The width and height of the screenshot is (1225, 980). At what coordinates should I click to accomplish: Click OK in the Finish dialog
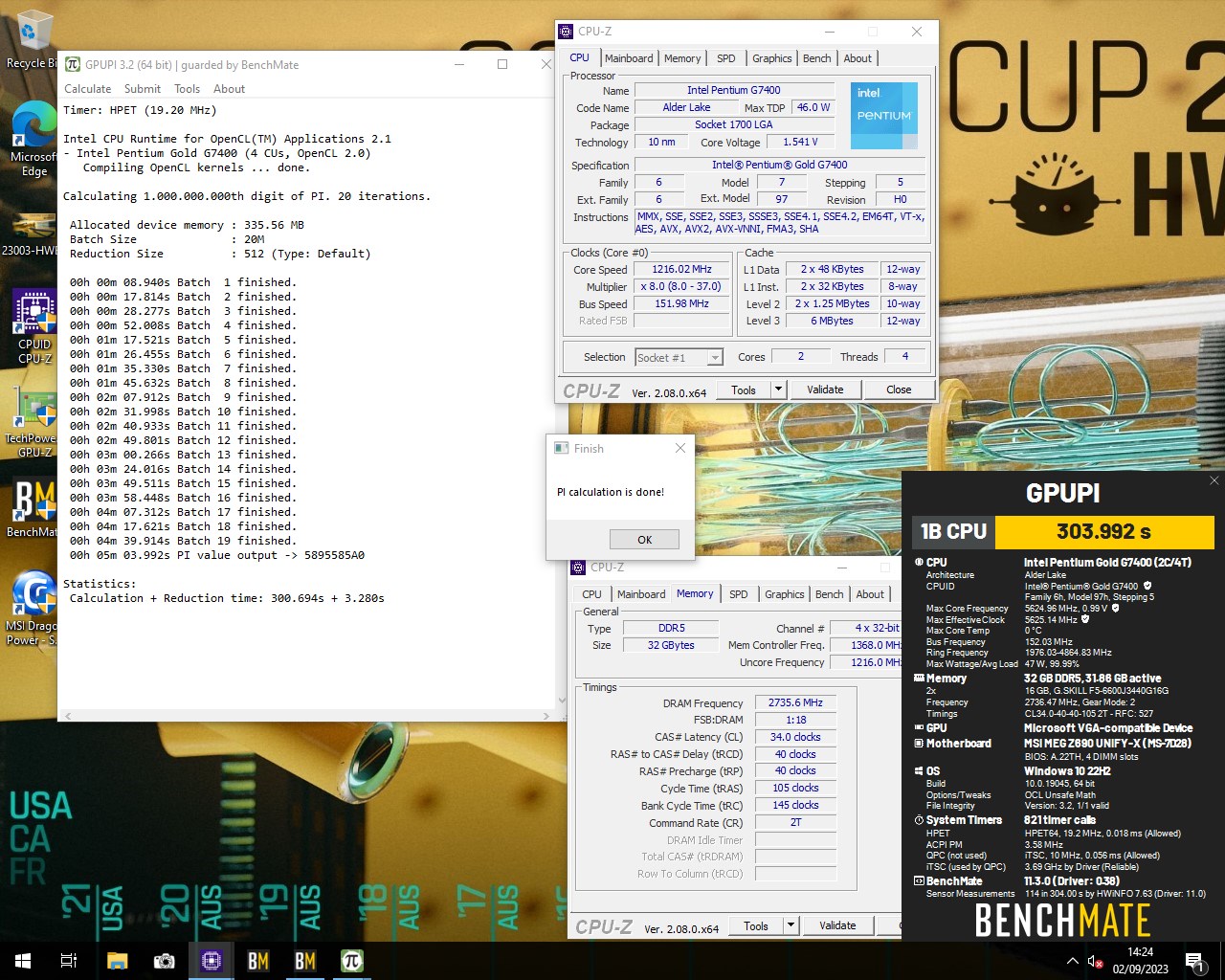click(x=645, y=540)
